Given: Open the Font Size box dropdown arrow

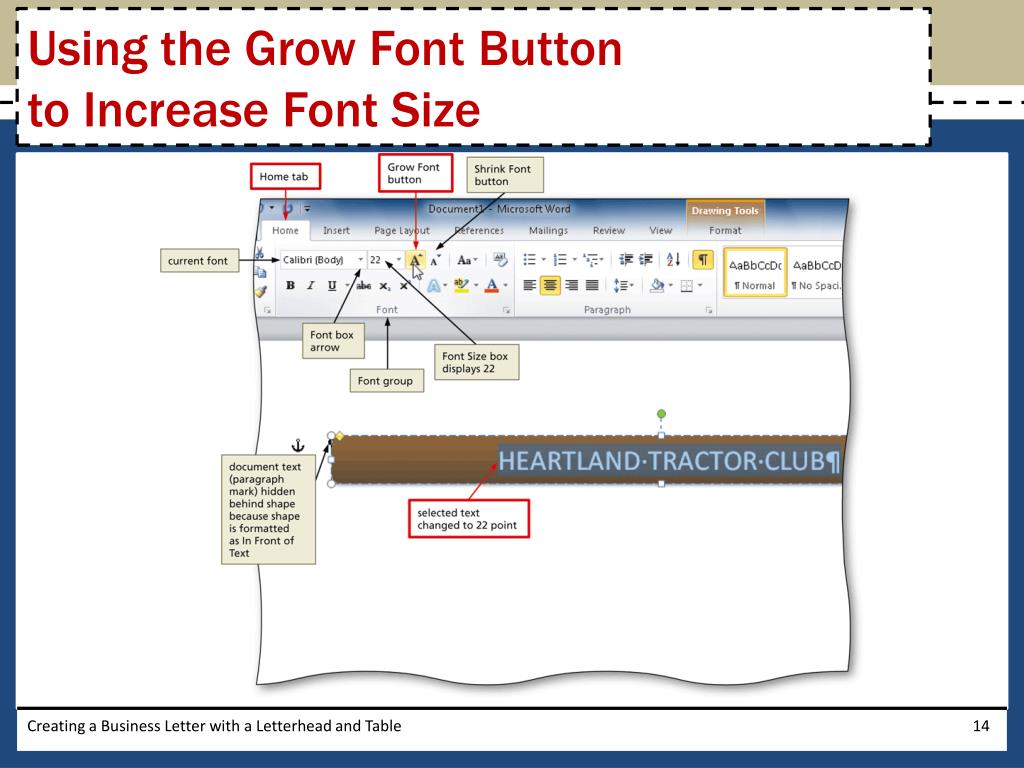Looking at the screenshot, I should point(398,259).
